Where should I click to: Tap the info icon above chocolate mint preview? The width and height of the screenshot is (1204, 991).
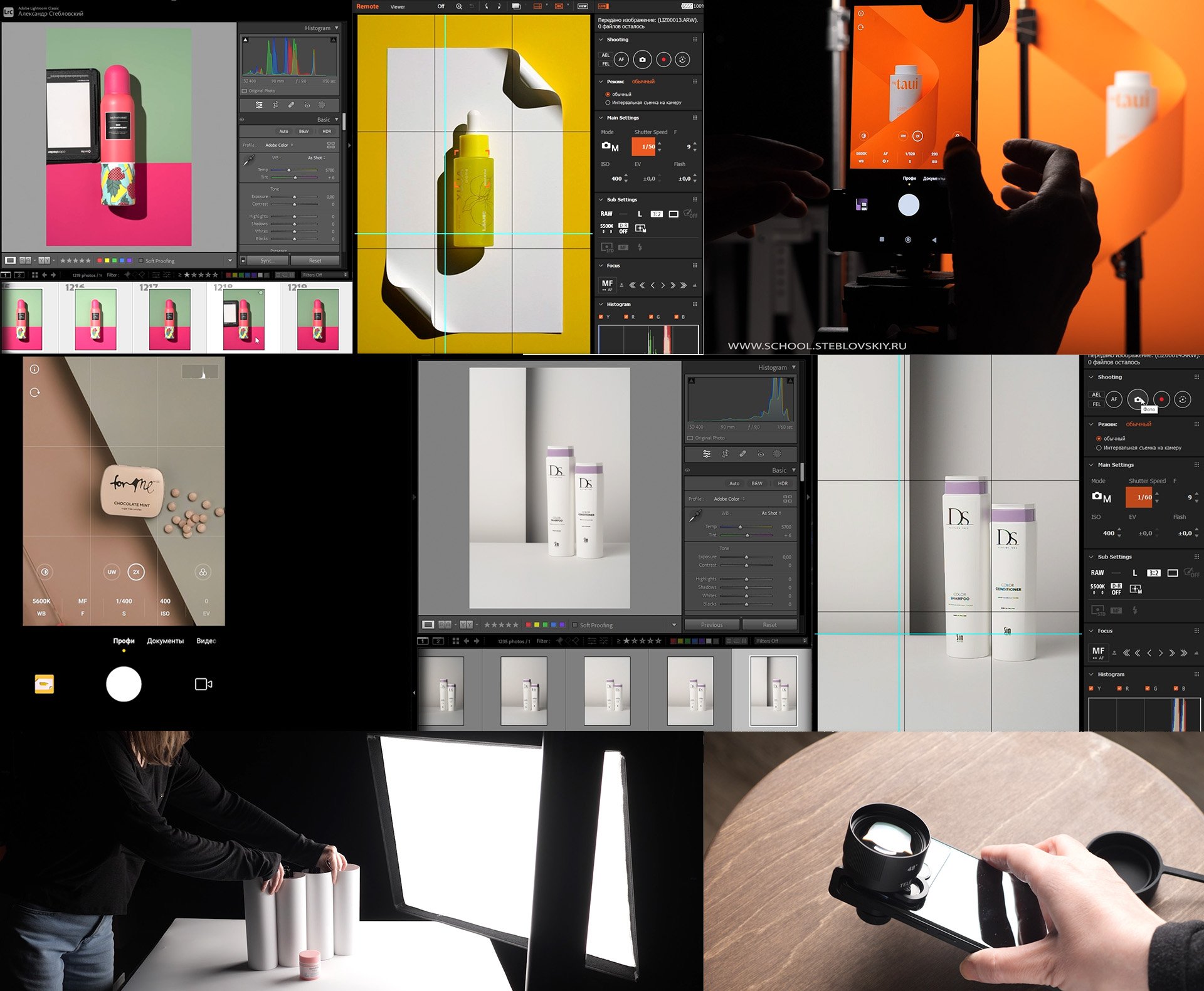click(x=34, y=369)
